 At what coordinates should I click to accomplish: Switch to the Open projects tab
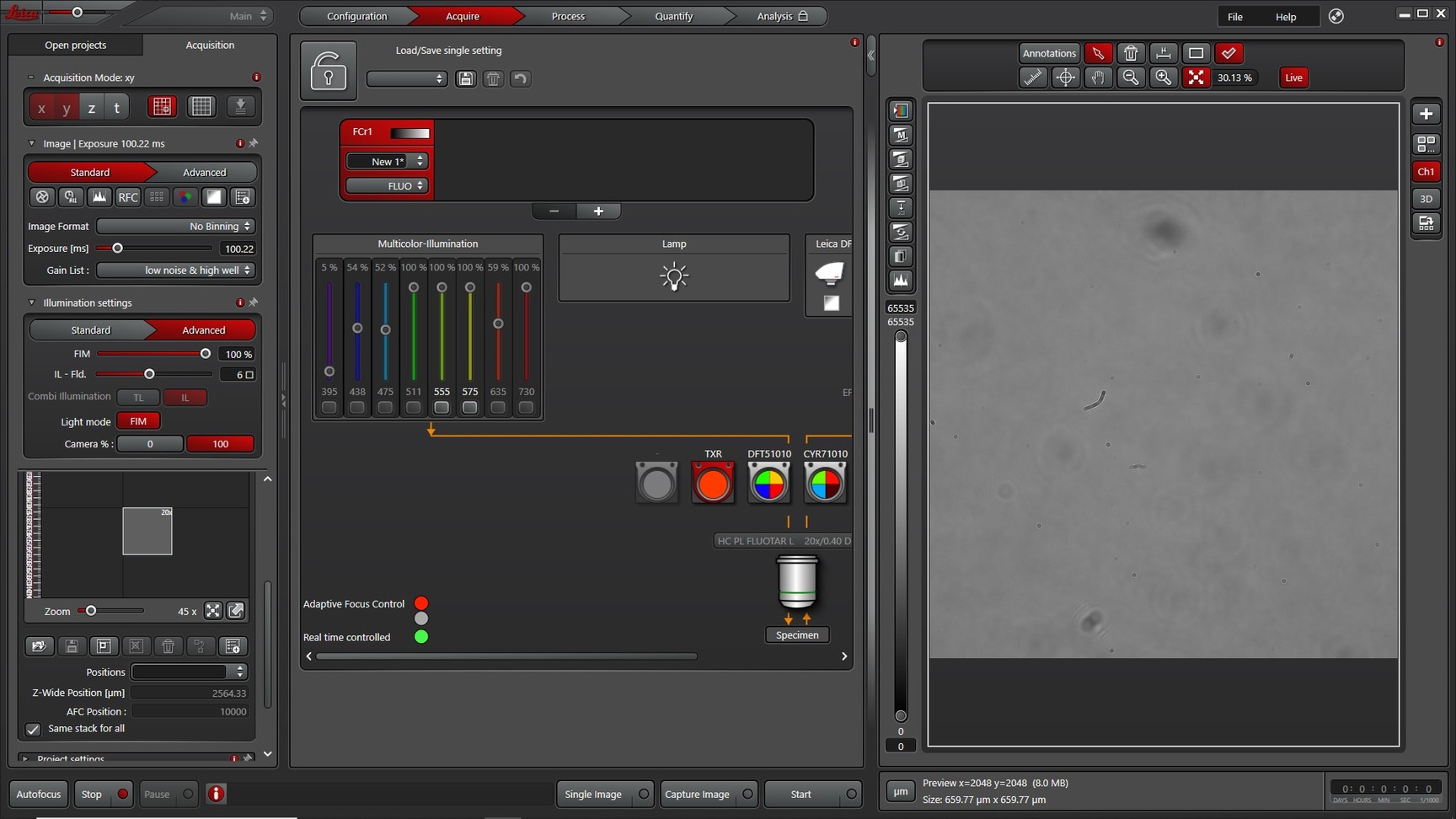76,45
